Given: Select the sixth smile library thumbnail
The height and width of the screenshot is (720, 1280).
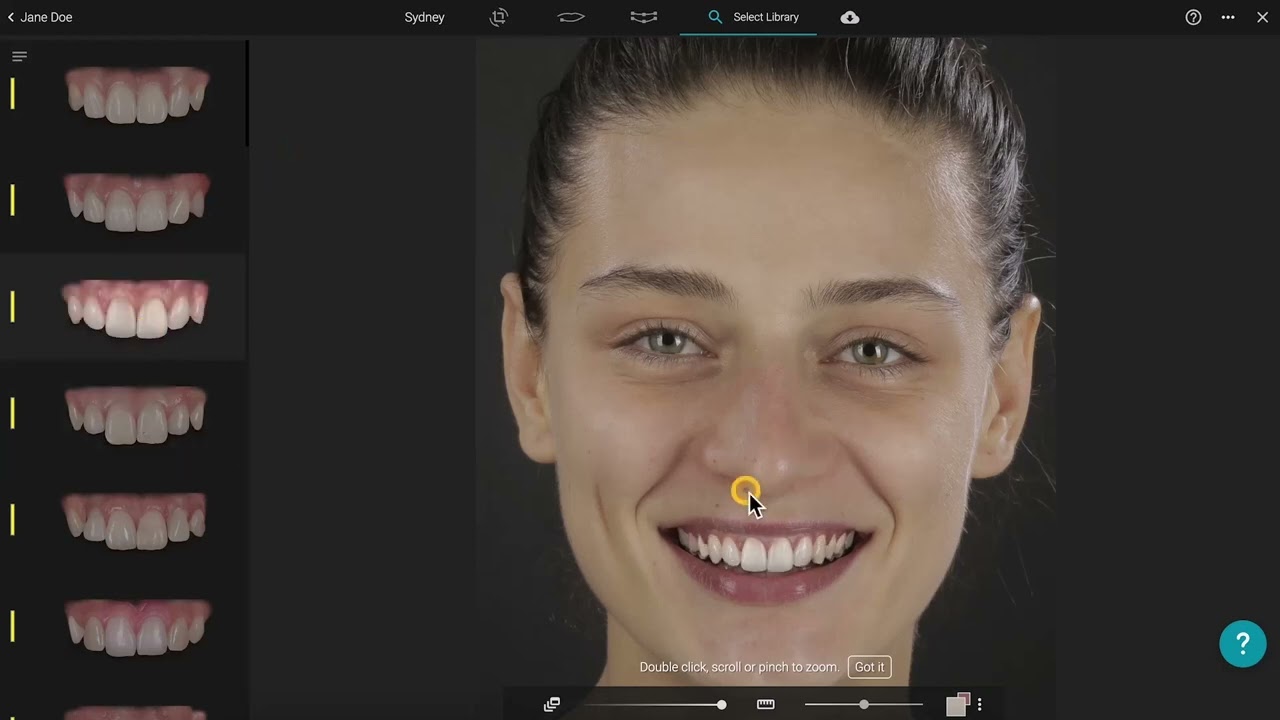Looking at the screenshot, I should click(137, 627).
